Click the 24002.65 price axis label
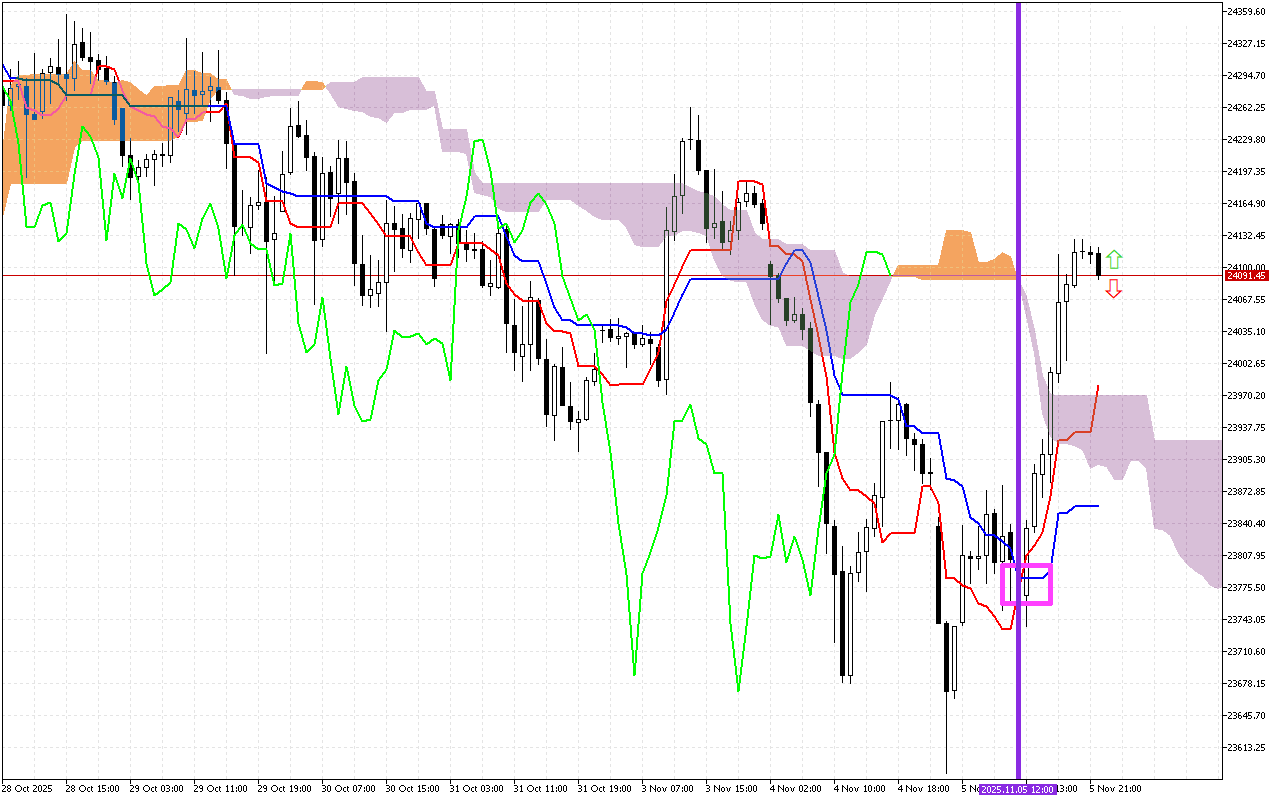Screen dimensions: 1280x800 1249,363
